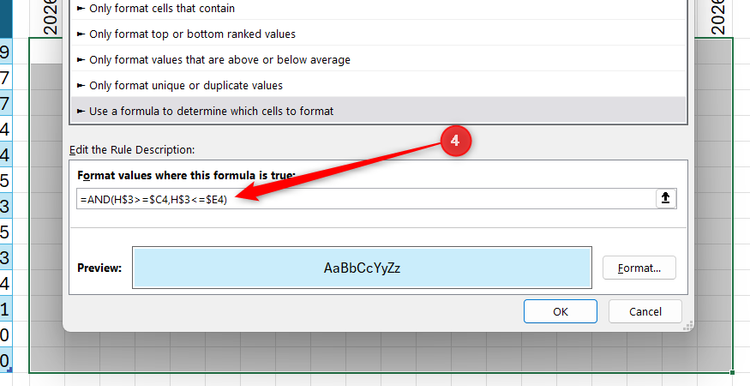Viewport: 750px width, 386px height.
Task: Click 'Format values where this formula is true' label
Action: pos(187,175)
